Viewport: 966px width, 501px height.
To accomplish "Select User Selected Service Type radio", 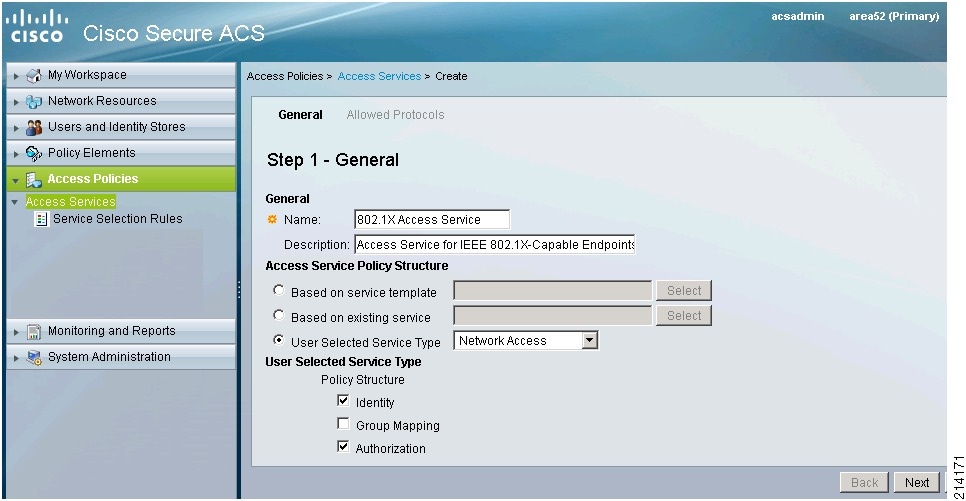I will tap(278, 340).
